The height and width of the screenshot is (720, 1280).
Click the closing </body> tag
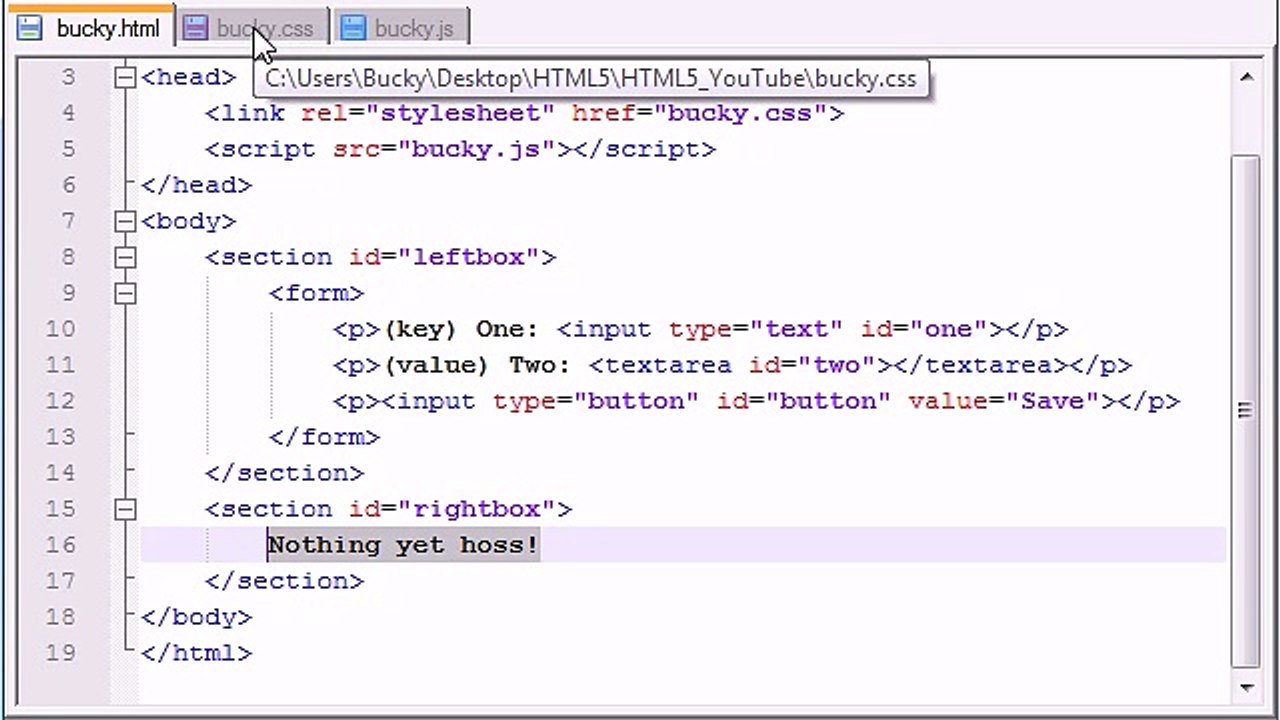pyautogui.click(x=196, y=617)
